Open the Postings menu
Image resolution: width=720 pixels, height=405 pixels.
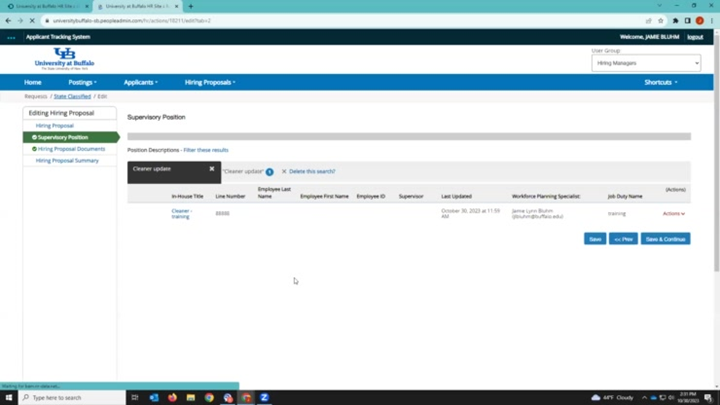(x=82, y=82)
